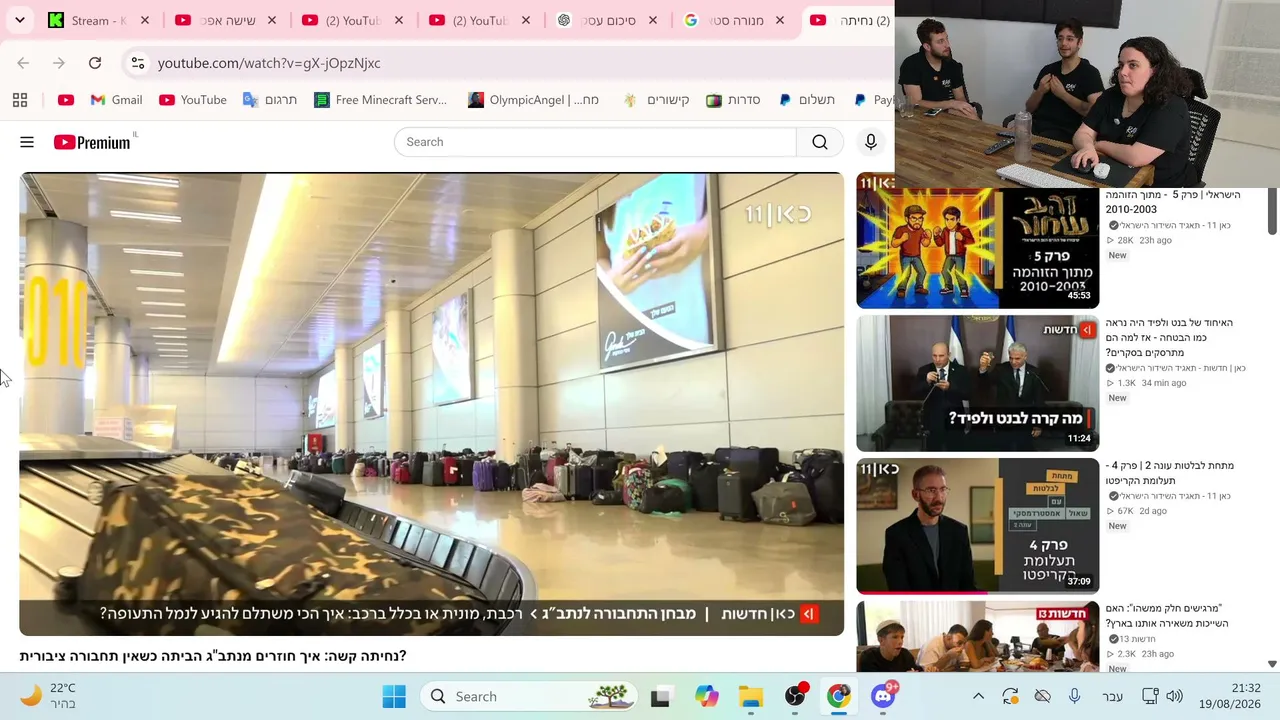Open the קישורים bookmark folder
The height and width of the screenshot is (720, 1280).
coord(656,100)
